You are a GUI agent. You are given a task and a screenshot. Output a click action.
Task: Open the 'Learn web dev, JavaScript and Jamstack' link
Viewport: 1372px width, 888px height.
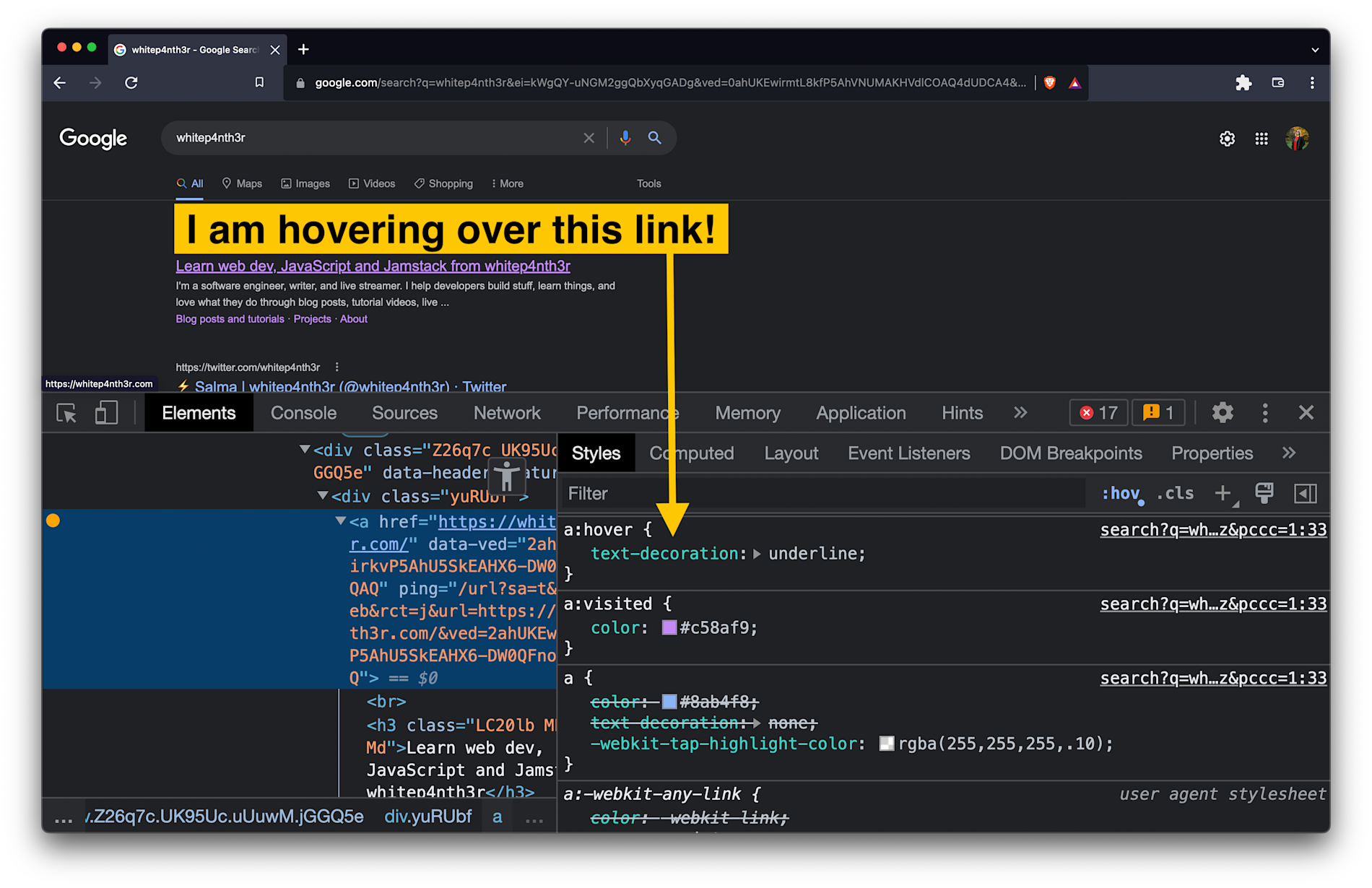[373, 266]
